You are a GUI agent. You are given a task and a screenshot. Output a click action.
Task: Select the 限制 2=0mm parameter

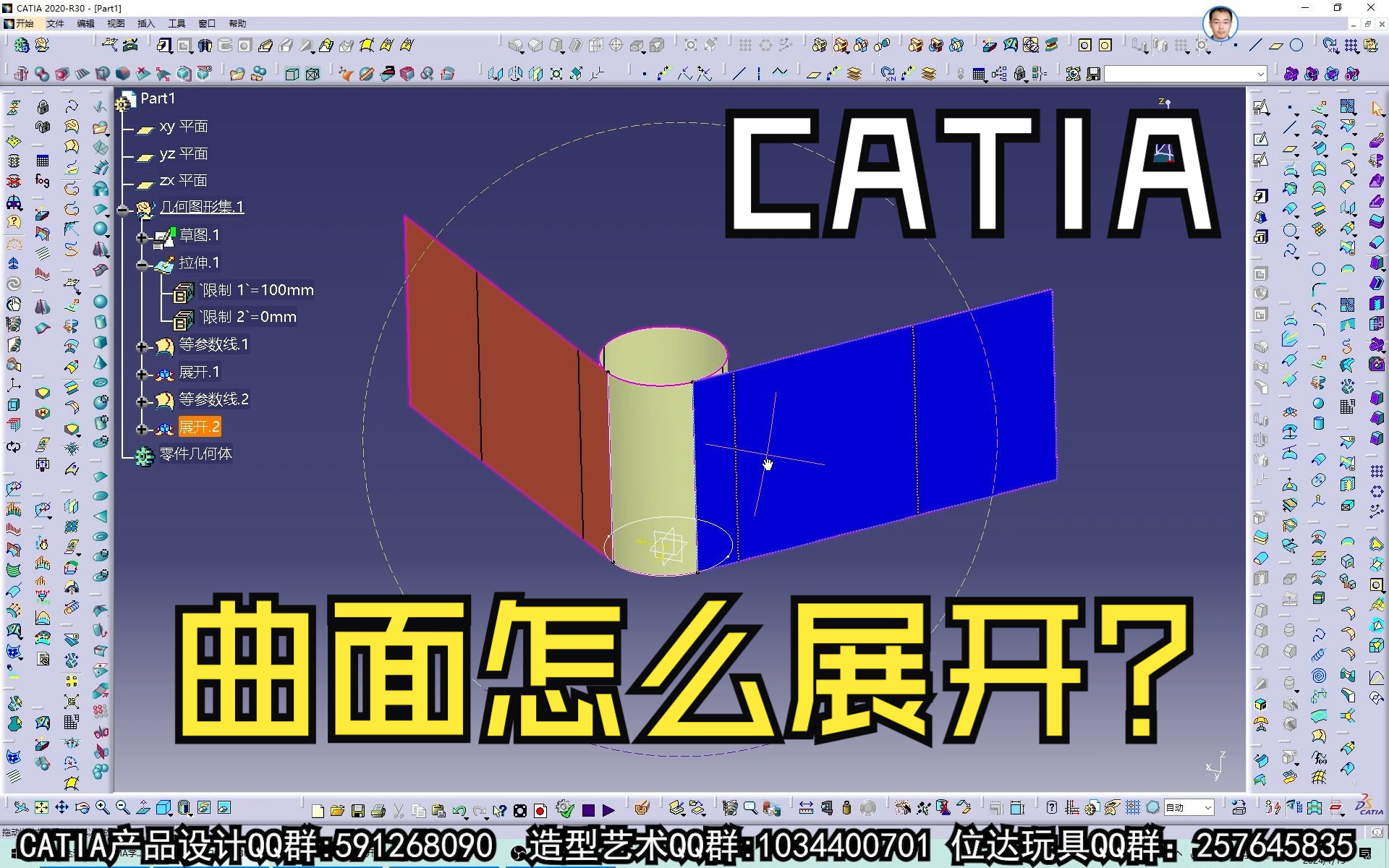click(248, 317)
